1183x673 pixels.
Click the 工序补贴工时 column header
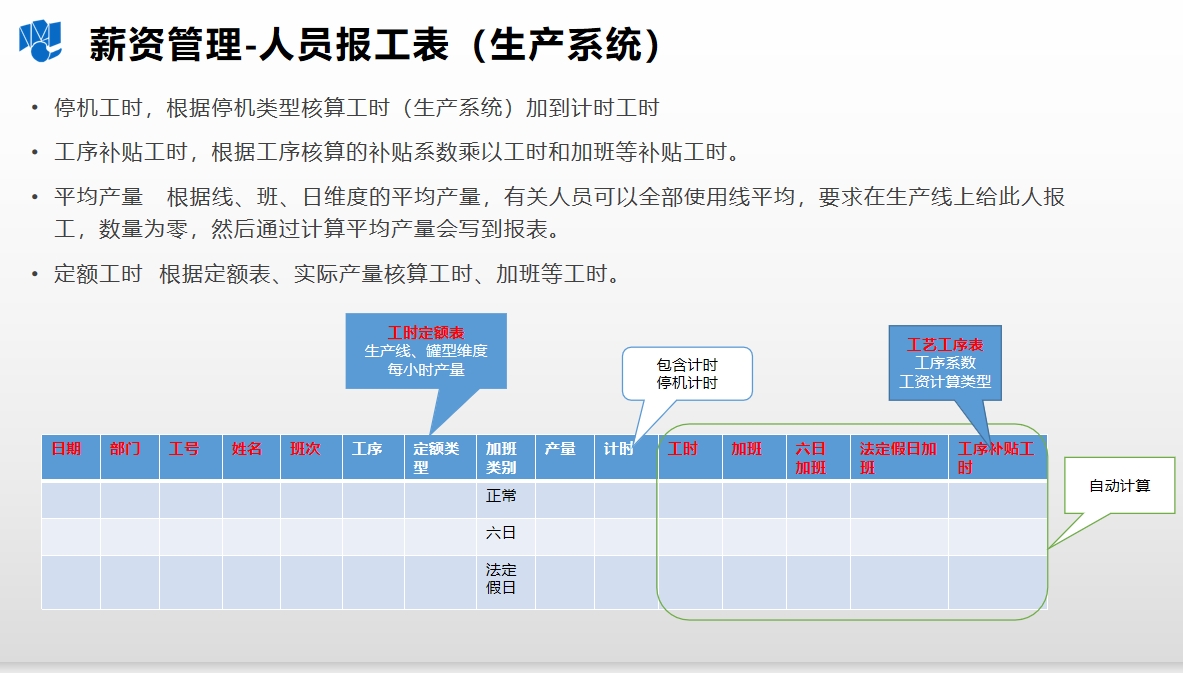click(x=997, y=457)
